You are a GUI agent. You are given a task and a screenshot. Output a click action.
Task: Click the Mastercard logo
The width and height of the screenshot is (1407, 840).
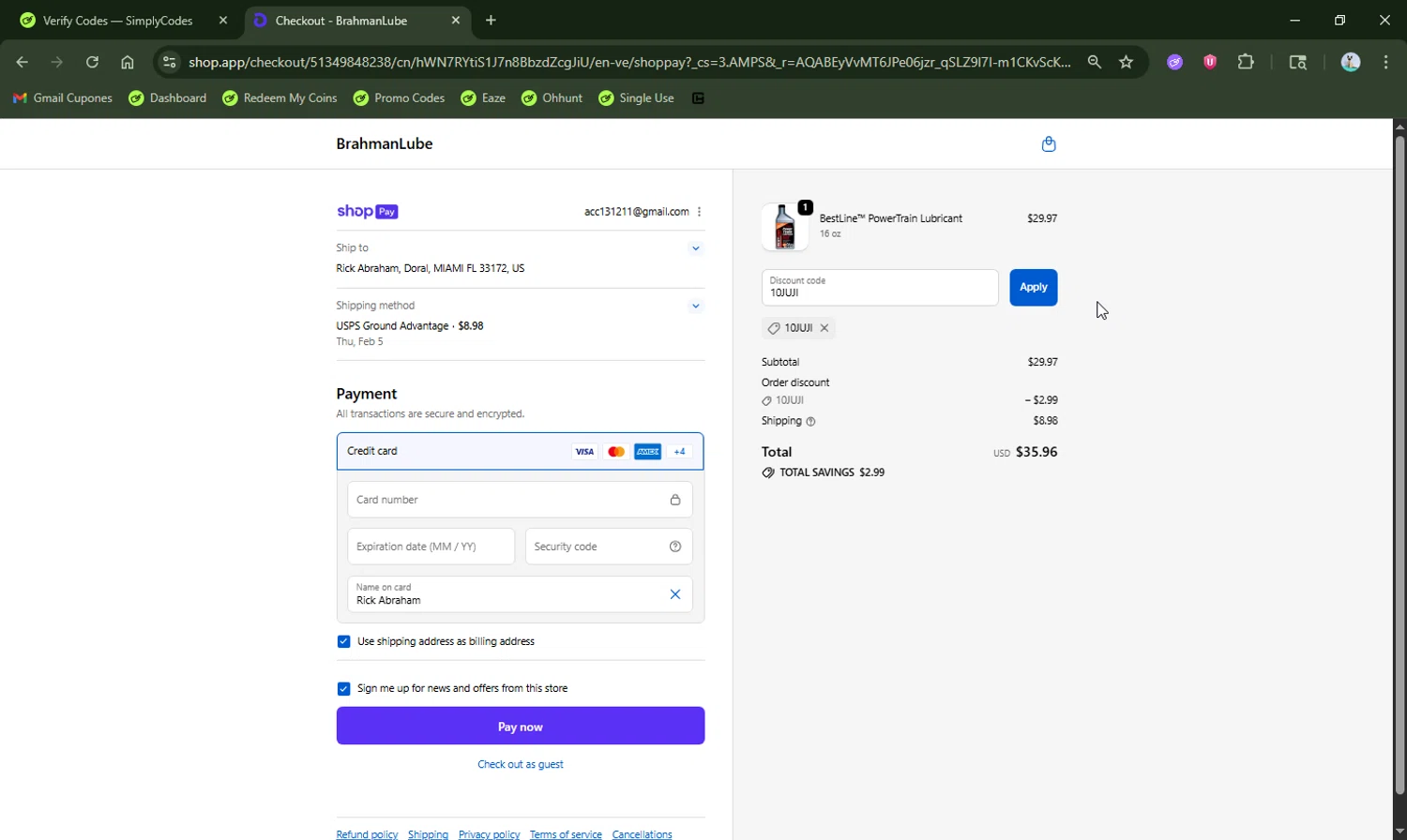click(x=616, y=452)
